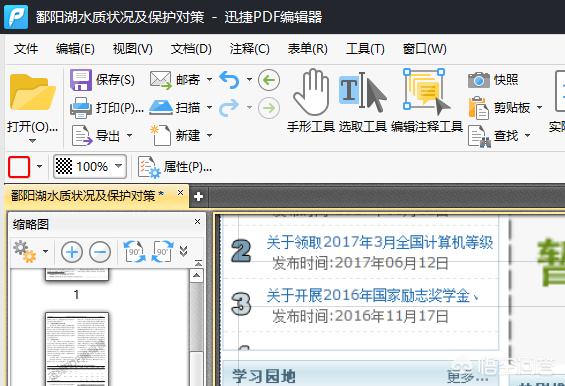The height and width of the screenshot is (386, 565).
Task: Click the 学习园地 section heading
Action: tap(264, 376)
